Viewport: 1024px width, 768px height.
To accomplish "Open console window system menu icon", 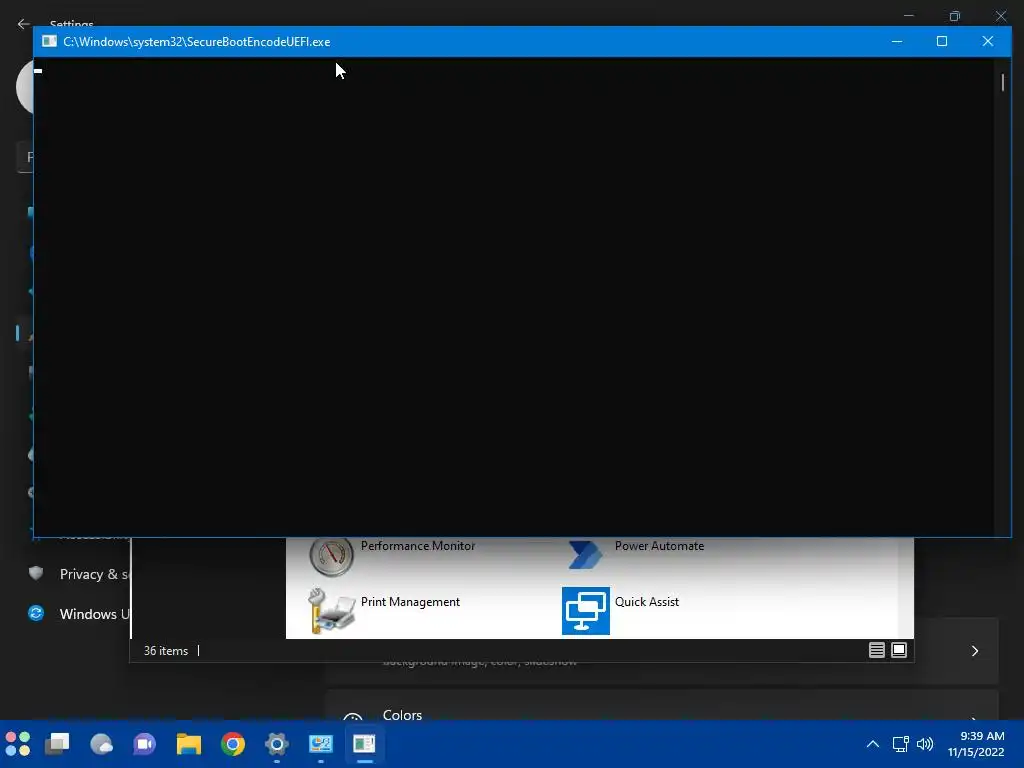I will (49, 42).
